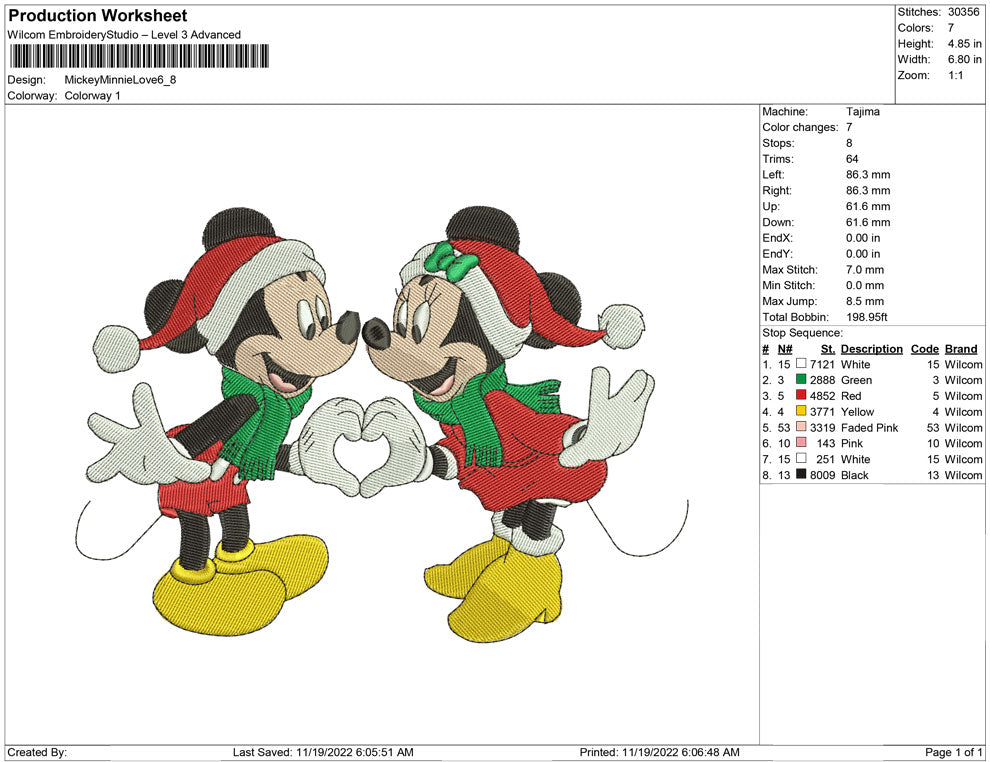Viewport: 990px width, 762px height.
Task: Click the 'St.' column header
Action: click(828, 348)
